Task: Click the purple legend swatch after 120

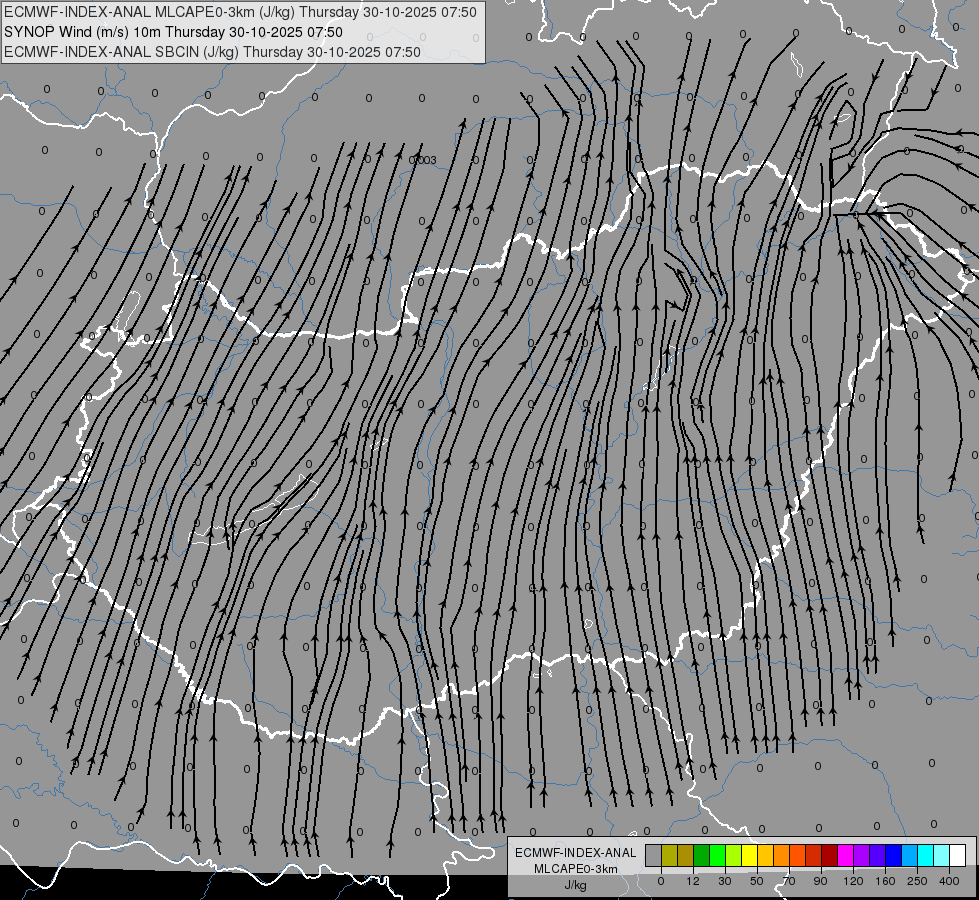Action: pos(862,855)
